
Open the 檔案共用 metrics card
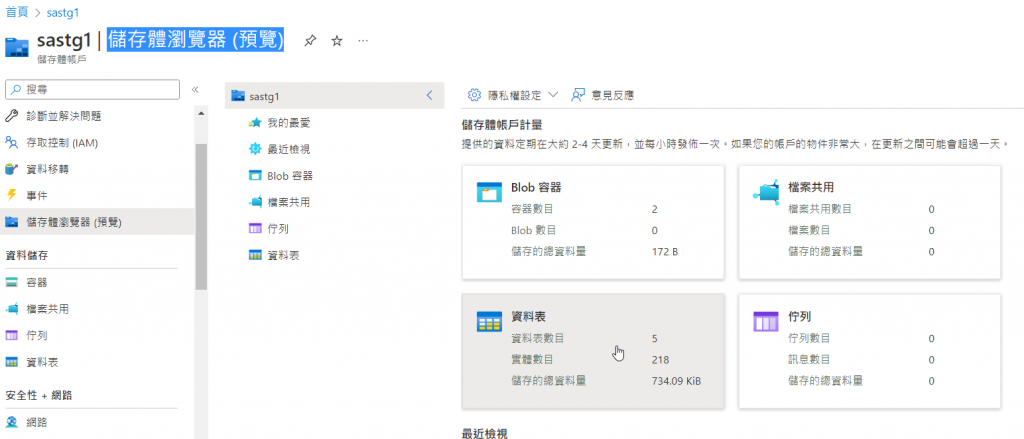pyautogui.click(x=870, y=222)
